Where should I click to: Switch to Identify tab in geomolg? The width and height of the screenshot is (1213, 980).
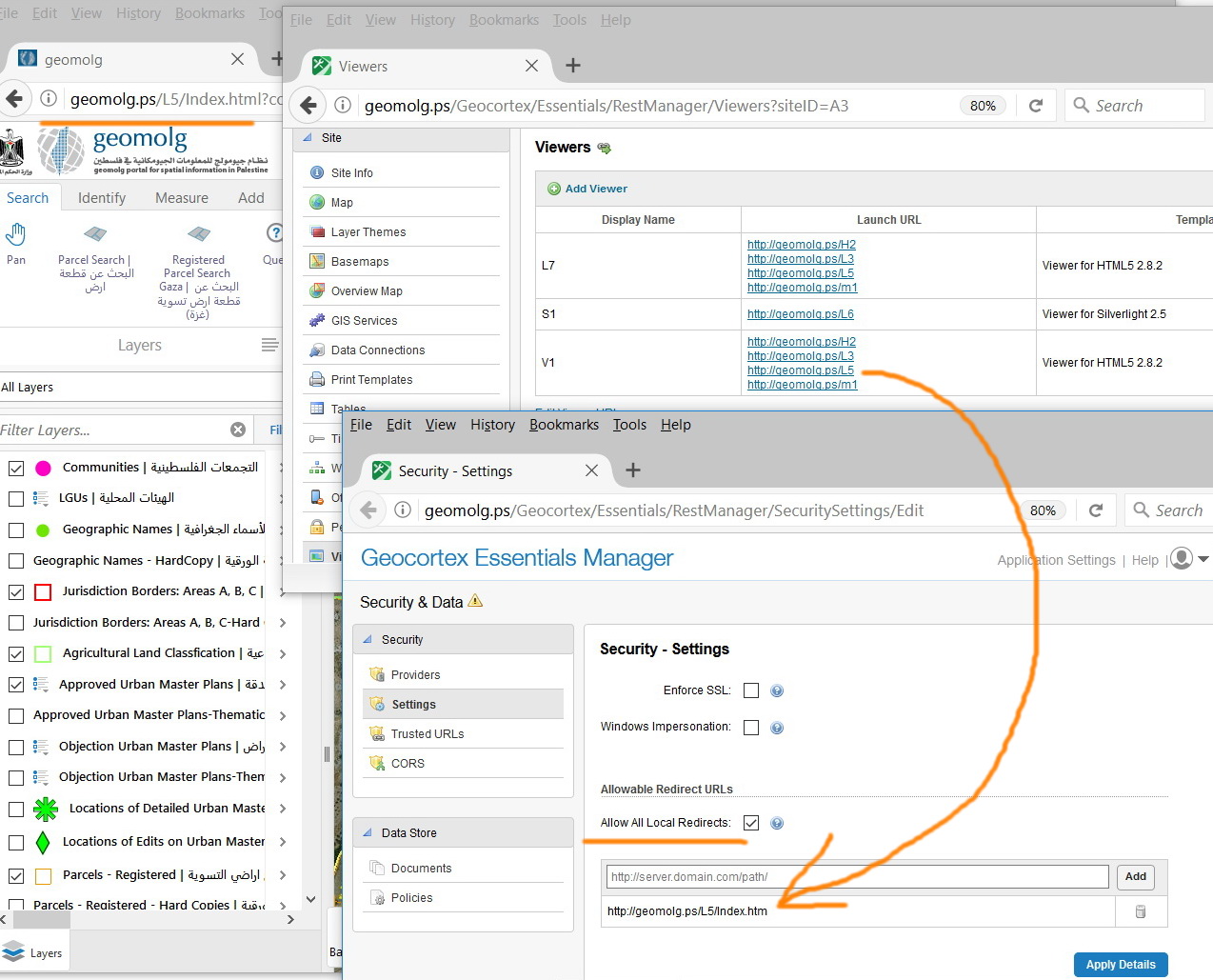102,198
